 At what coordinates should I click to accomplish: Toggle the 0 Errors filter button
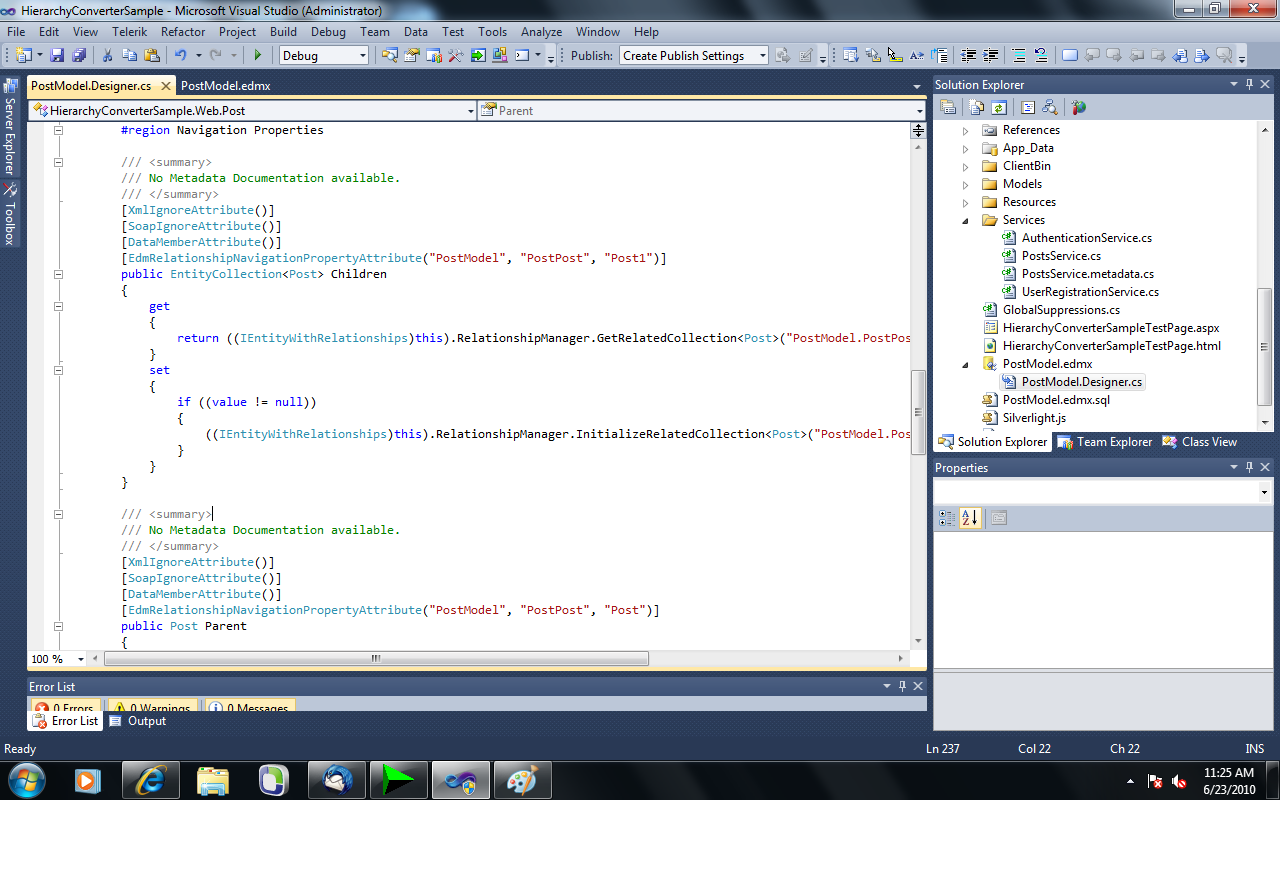coord(67,707)
